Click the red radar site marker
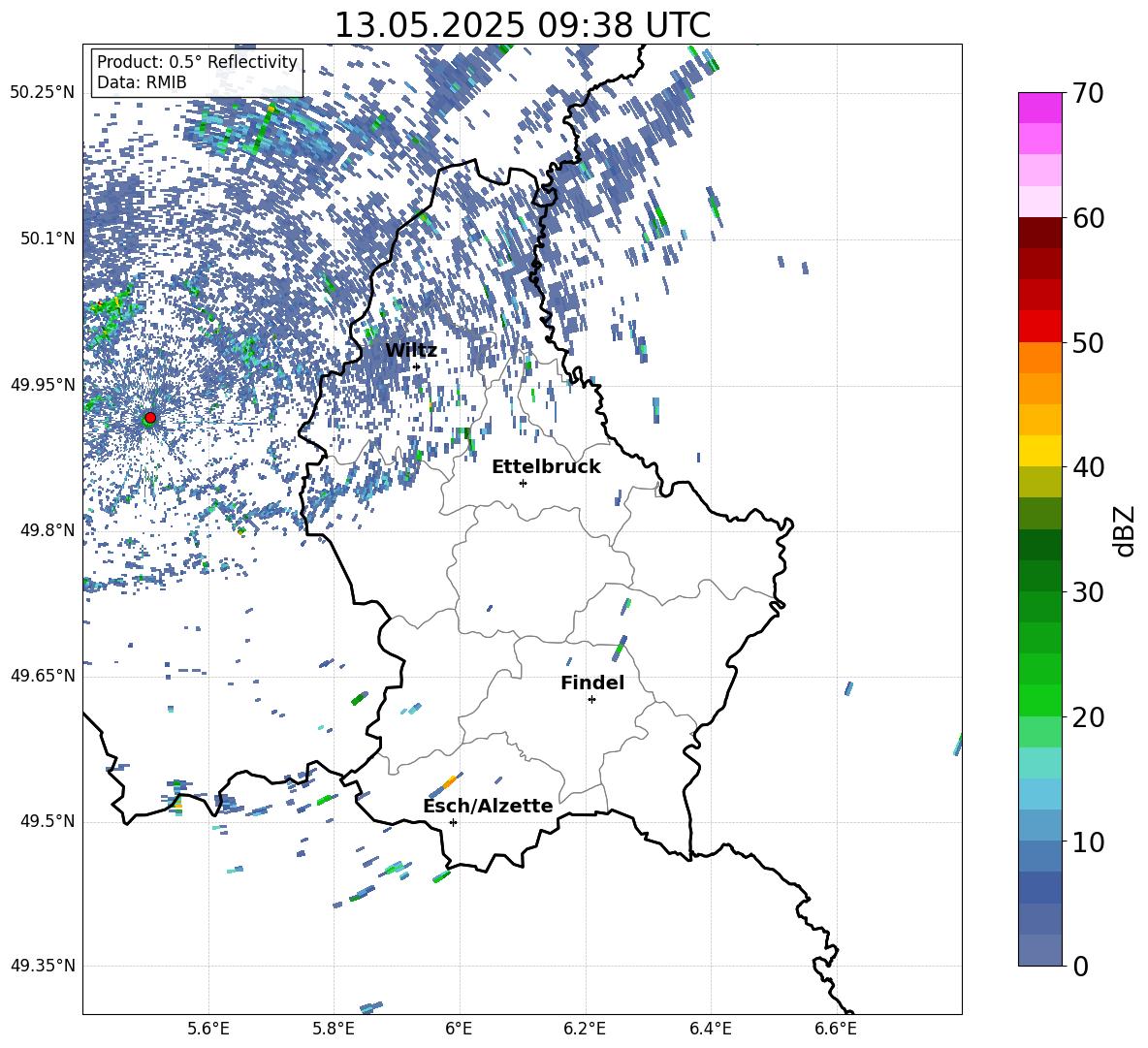Image resolution: width=1148 pixels, height=1048 pixels. [150, 417]
